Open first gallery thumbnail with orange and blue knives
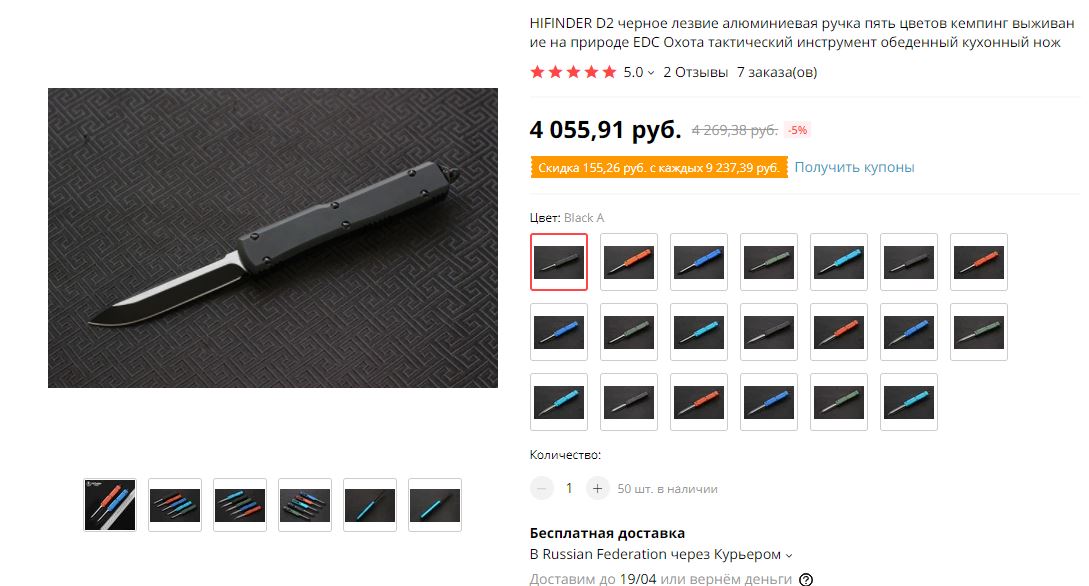 pyautogui.click(x=110, y=505)
